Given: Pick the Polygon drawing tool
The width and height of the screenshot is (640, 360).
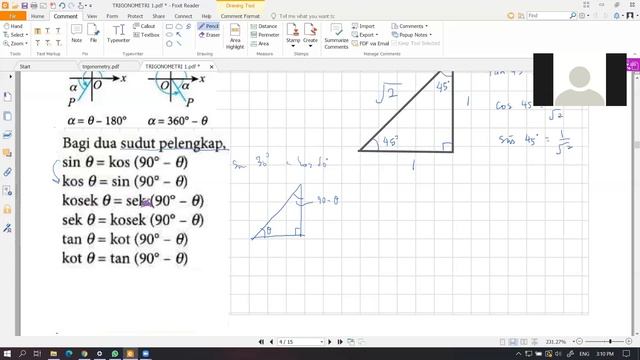Looking at the screenshot, I should [169, 43].
